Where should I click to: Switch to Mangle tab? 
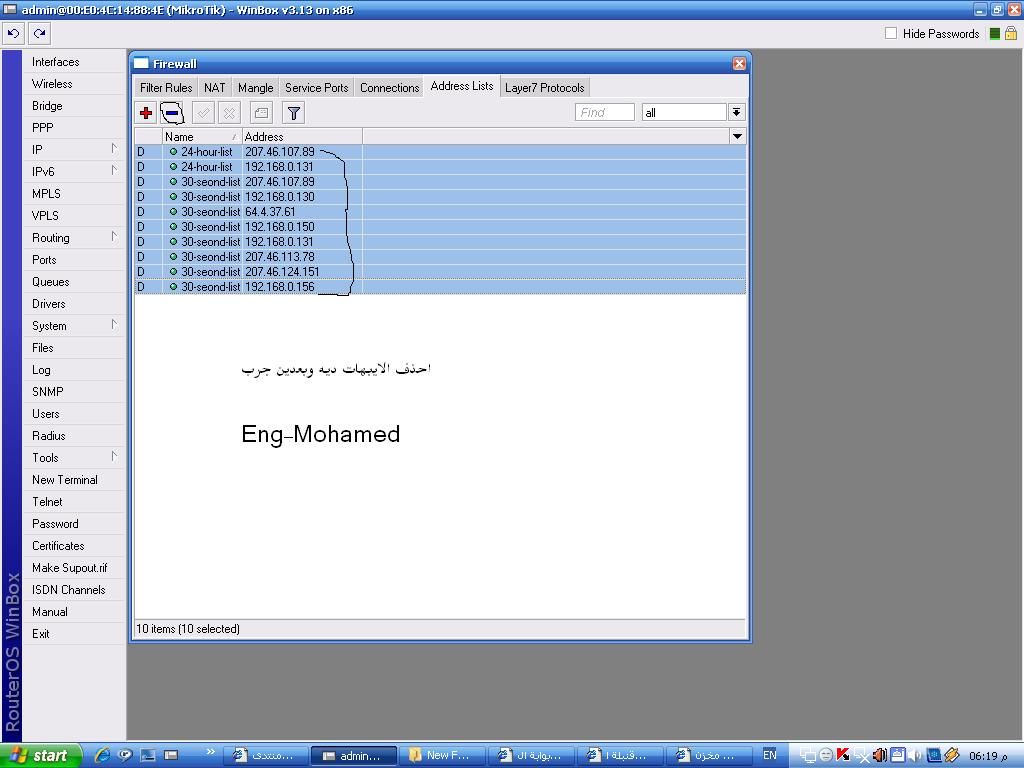point(255,88)
